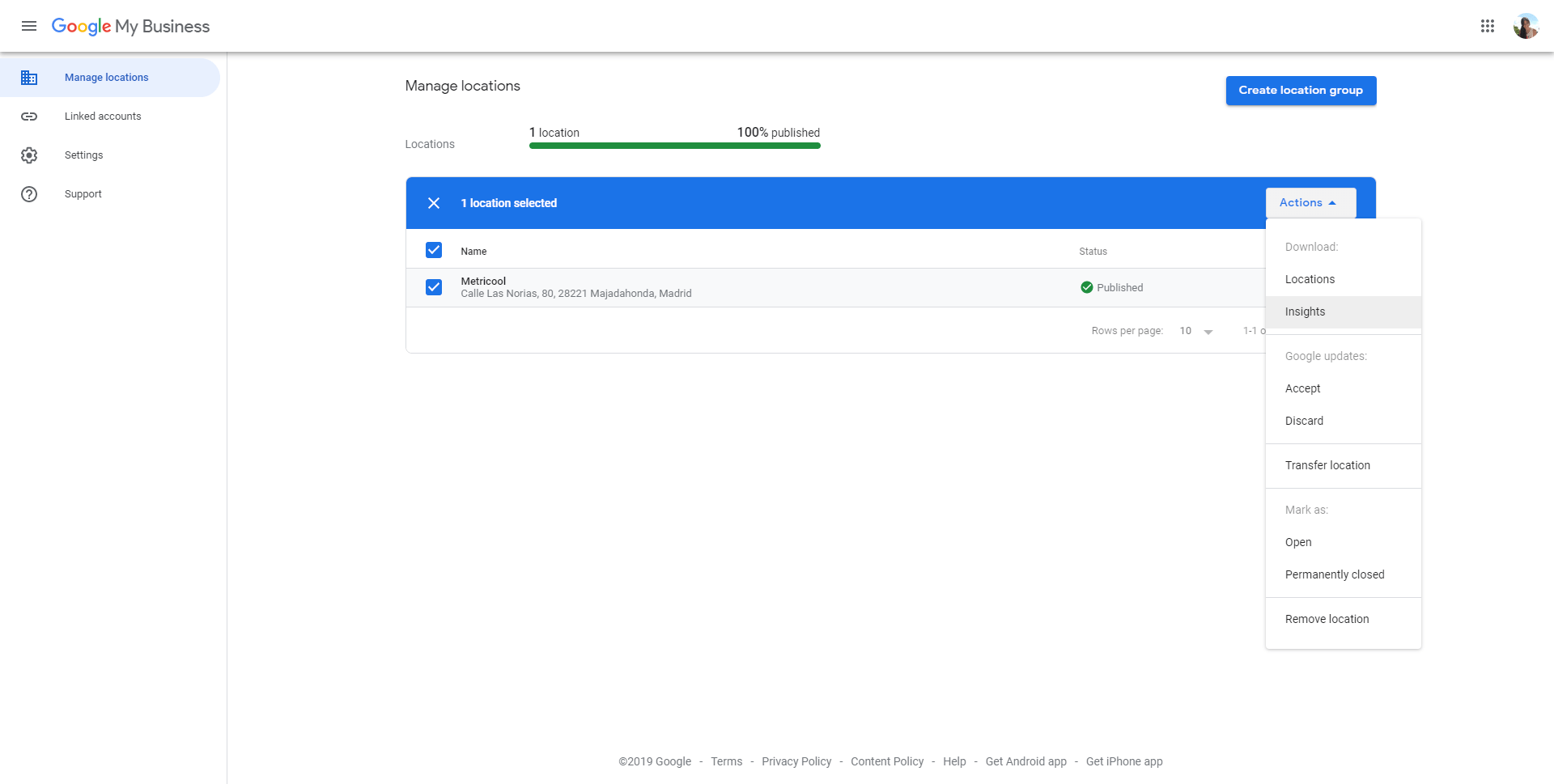The height and width of the screenshot is (784, 1554).
Task: Click the Support question mark icon
Action: pyautogui.click(x=29, y=194)
